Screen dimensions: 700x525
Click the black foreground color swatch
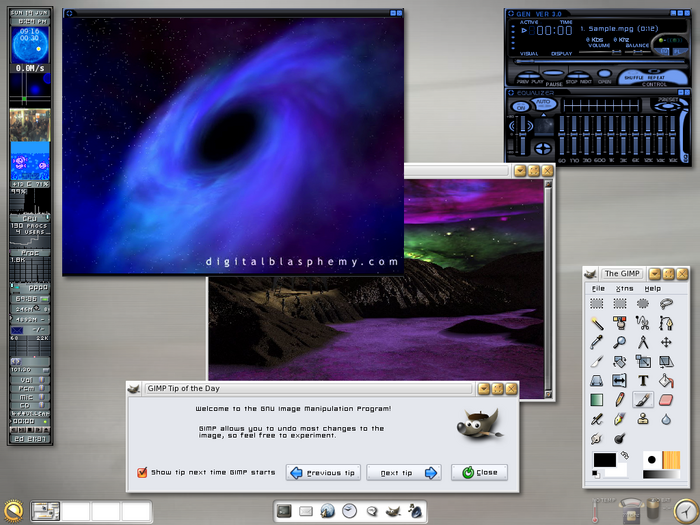604,459
